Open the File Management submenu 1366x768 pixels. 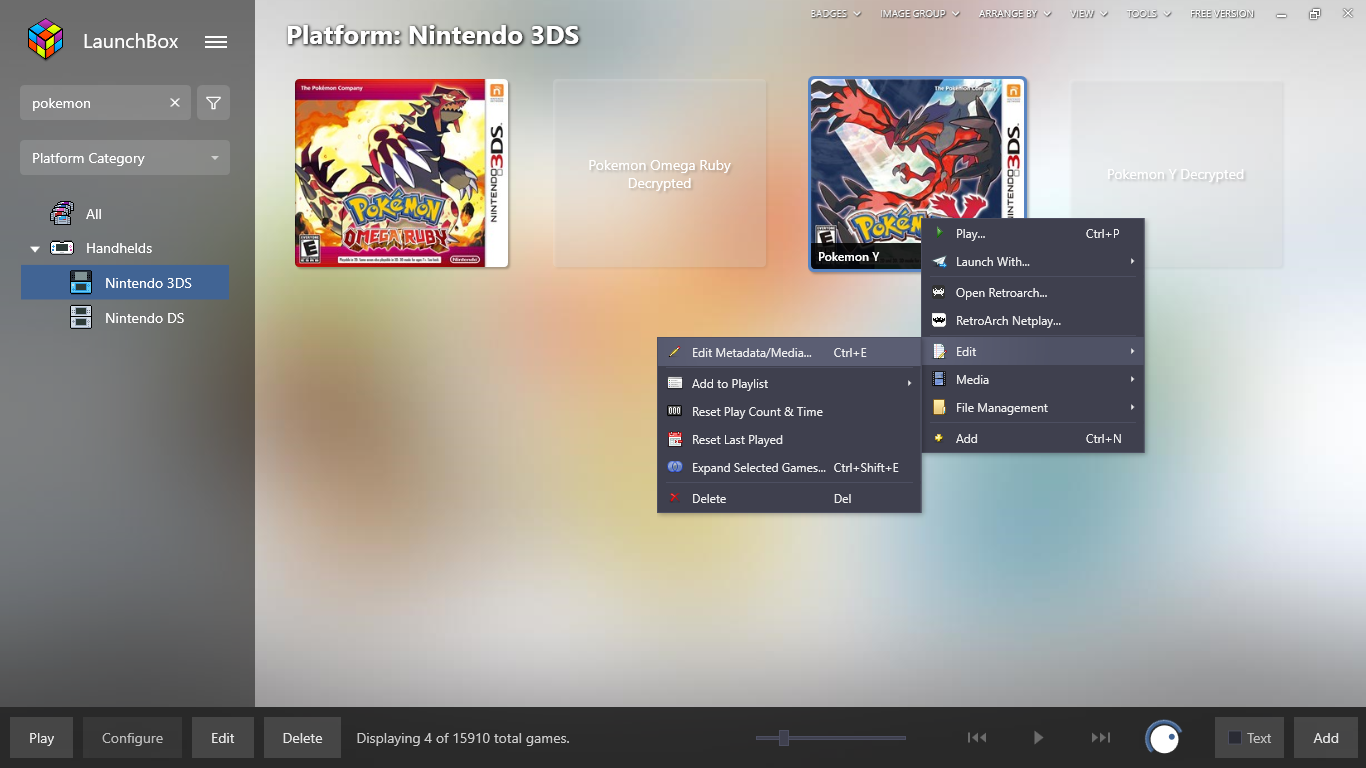pos(1033,407)
